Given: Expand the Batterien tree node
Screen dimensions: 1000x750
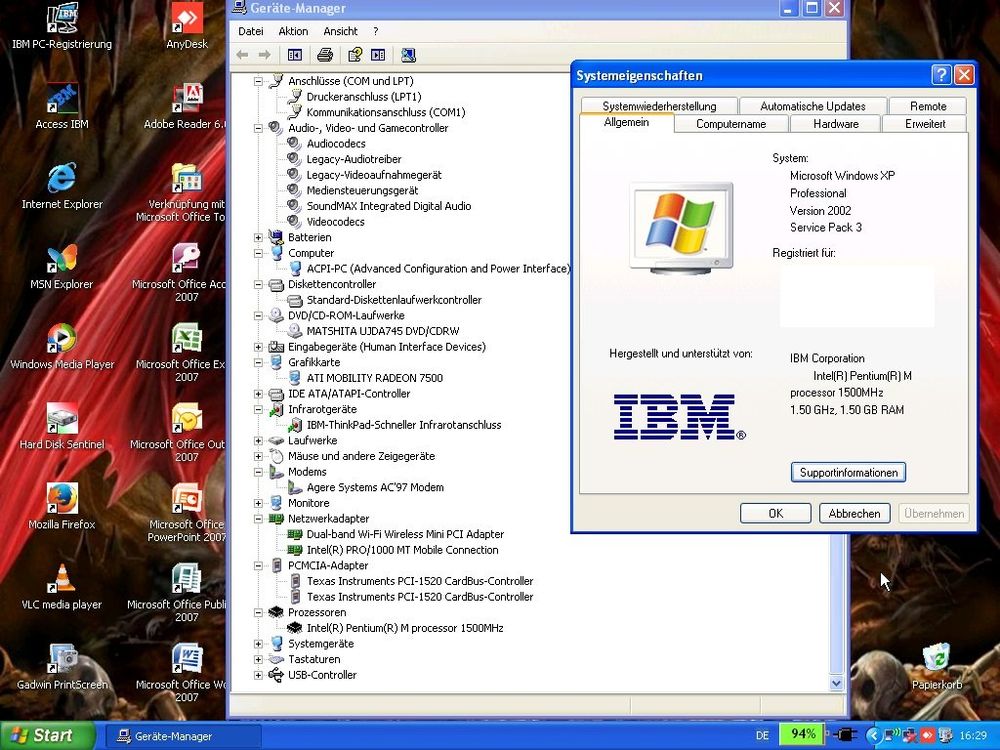Looking at the screenshot, I should click(x=258, y=237).
